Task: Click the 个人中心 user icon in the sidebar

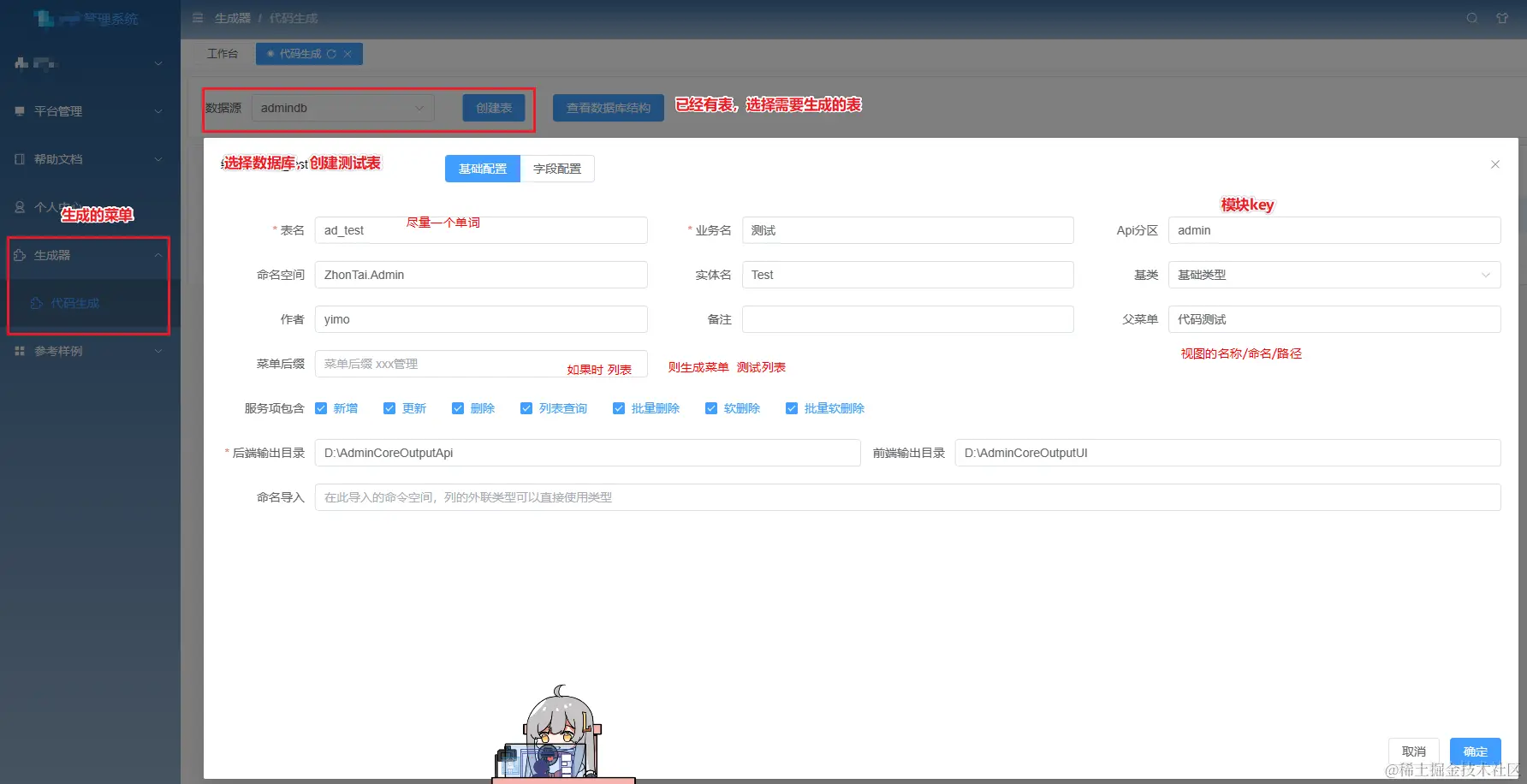Action: [x=20, y=207]
